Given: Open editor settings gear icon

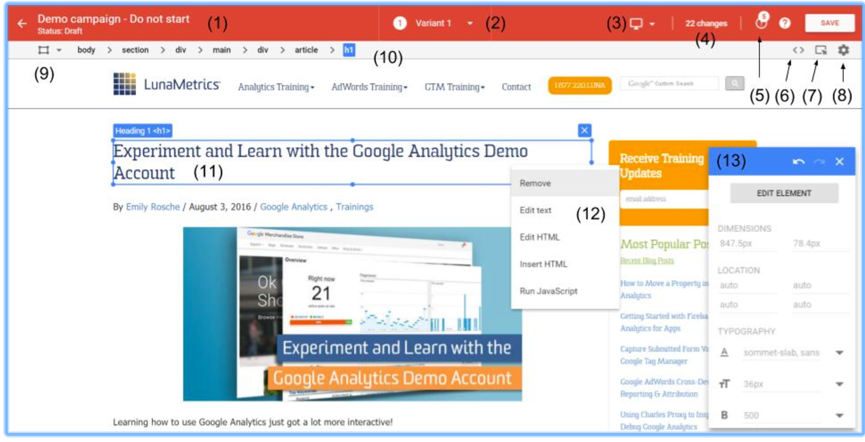Looking at the screenshot, I should click(x=843, y=50).
